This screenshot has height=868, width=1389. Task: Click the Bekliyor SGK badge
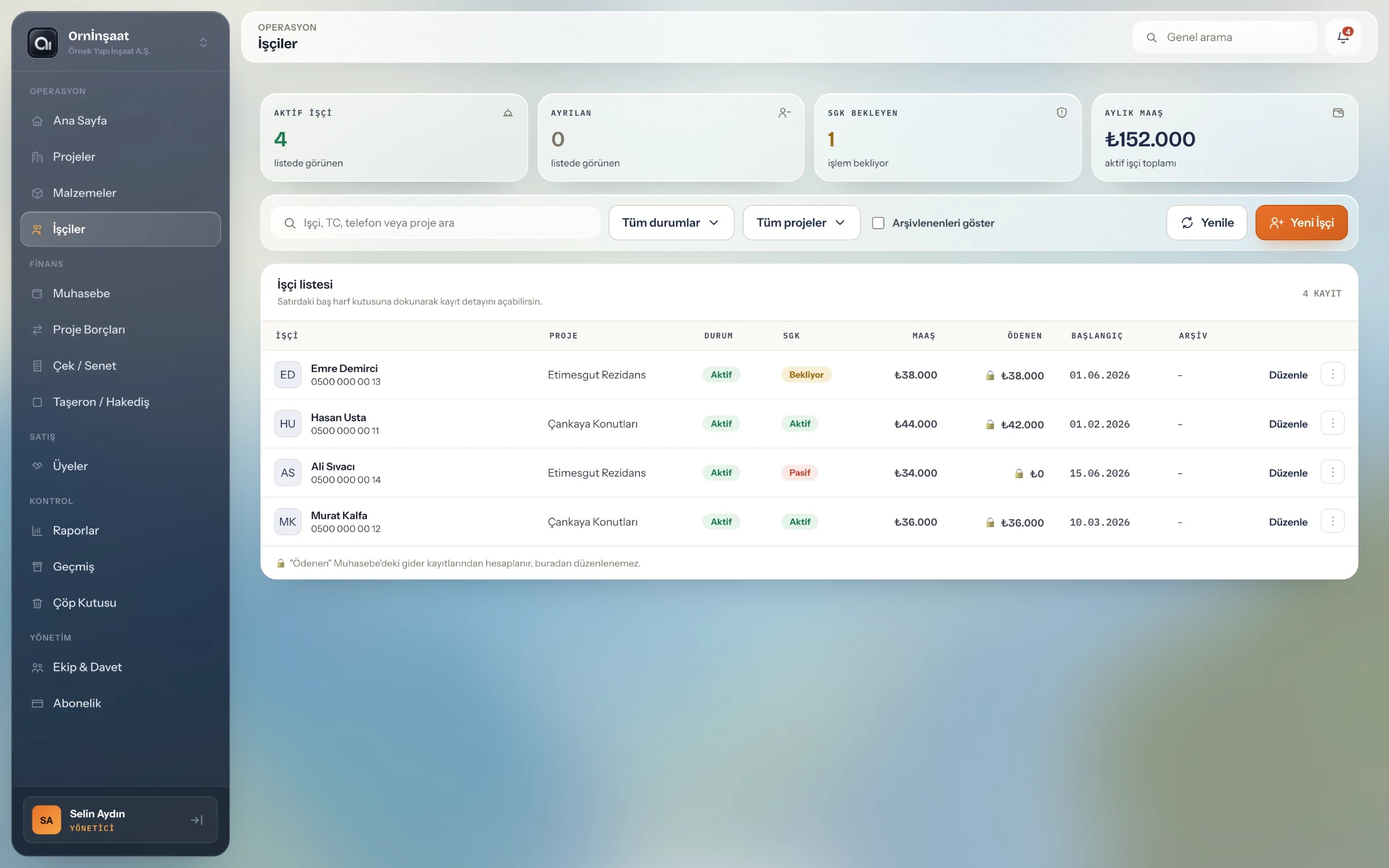point(806,374)
